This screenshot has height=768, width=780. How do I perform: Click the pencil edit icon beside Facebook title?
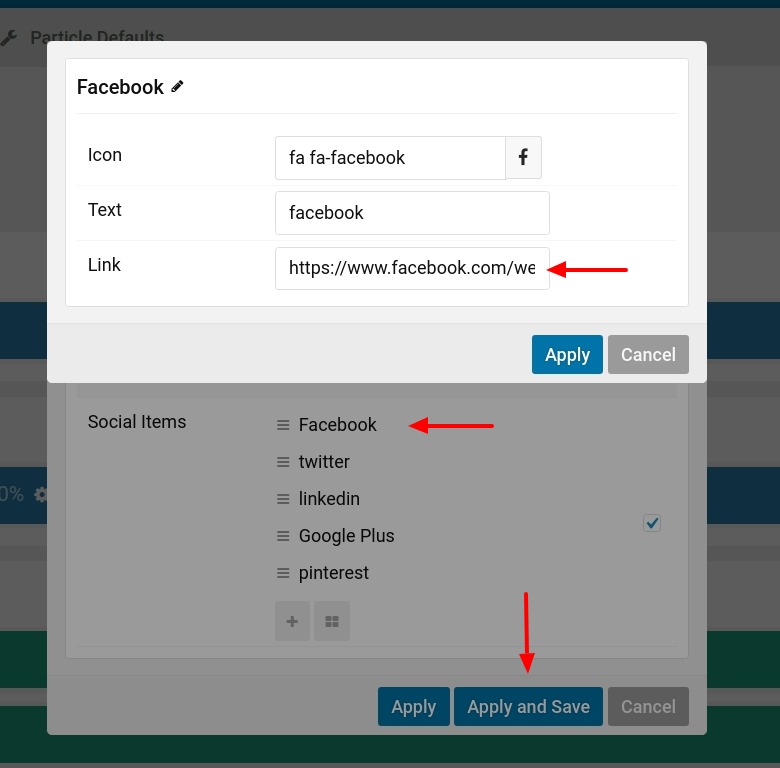click(x=177, y=87)
